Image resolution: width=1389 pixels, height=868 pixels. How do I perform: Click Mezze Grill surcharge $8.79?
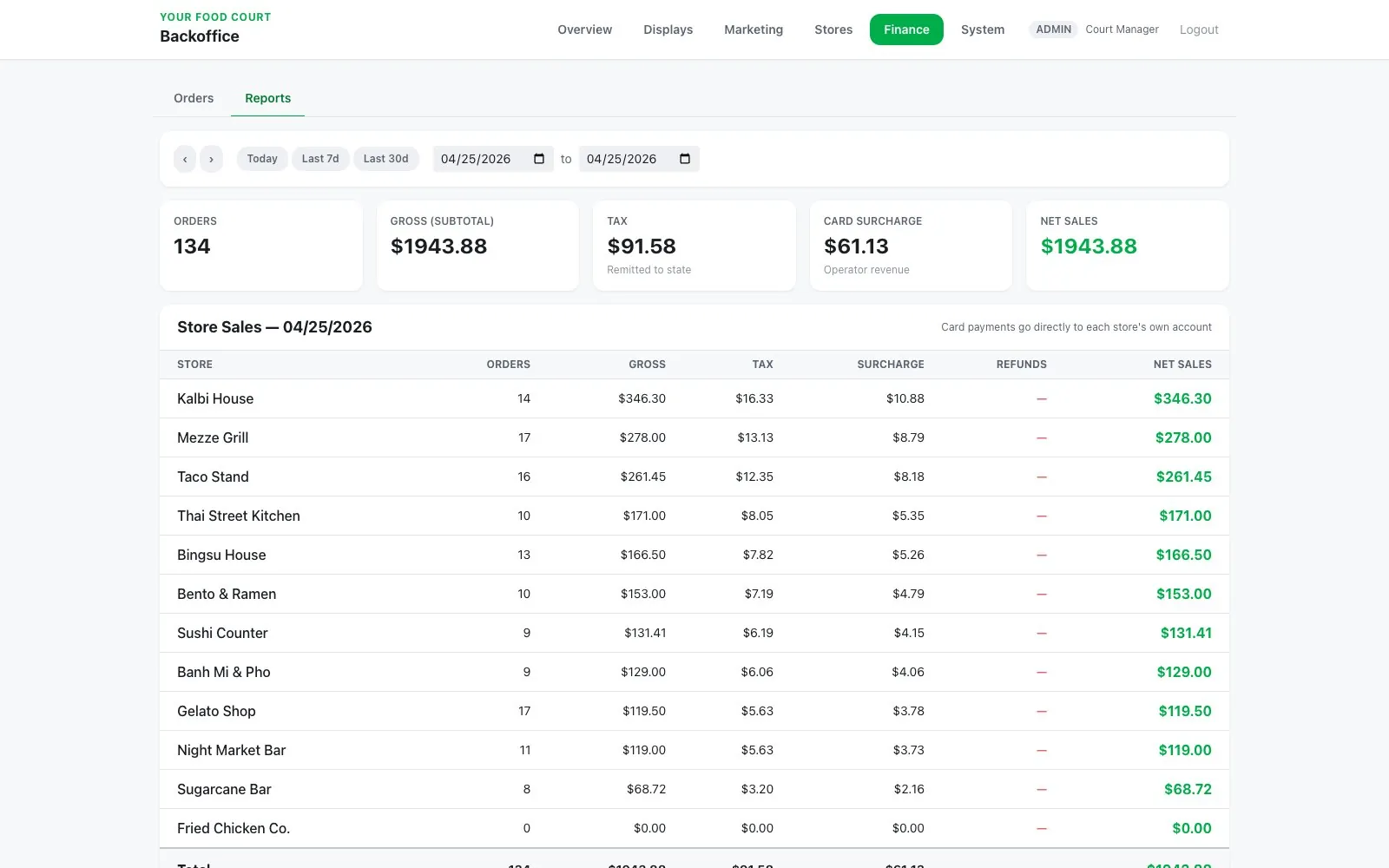[x=908, y=437]
